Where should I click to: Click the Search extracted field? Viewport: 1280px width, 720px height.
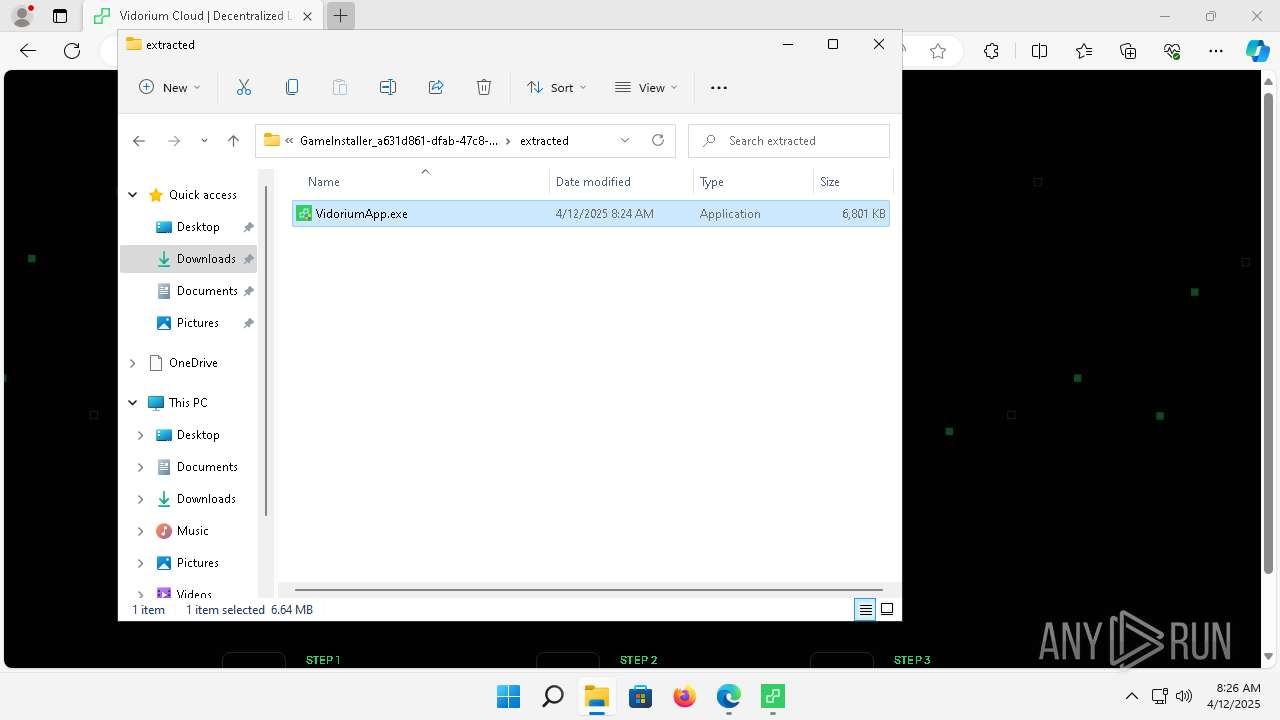coord(789,141)
